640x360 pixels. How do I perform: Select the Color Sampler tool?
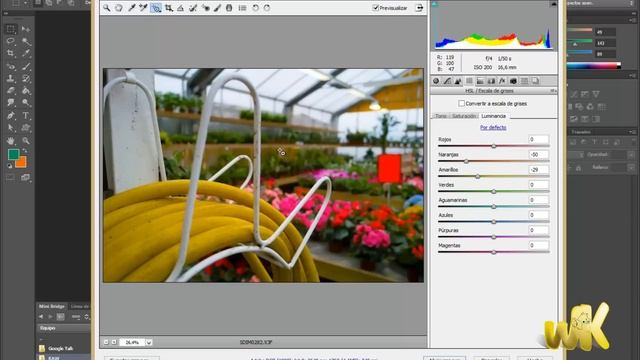pyautogui.click(x=143, y=8)
